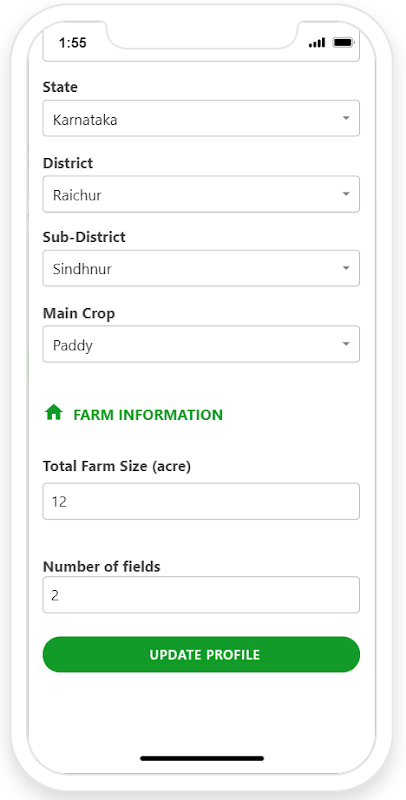Select the Karnataka value in State field

click(85, 120)
